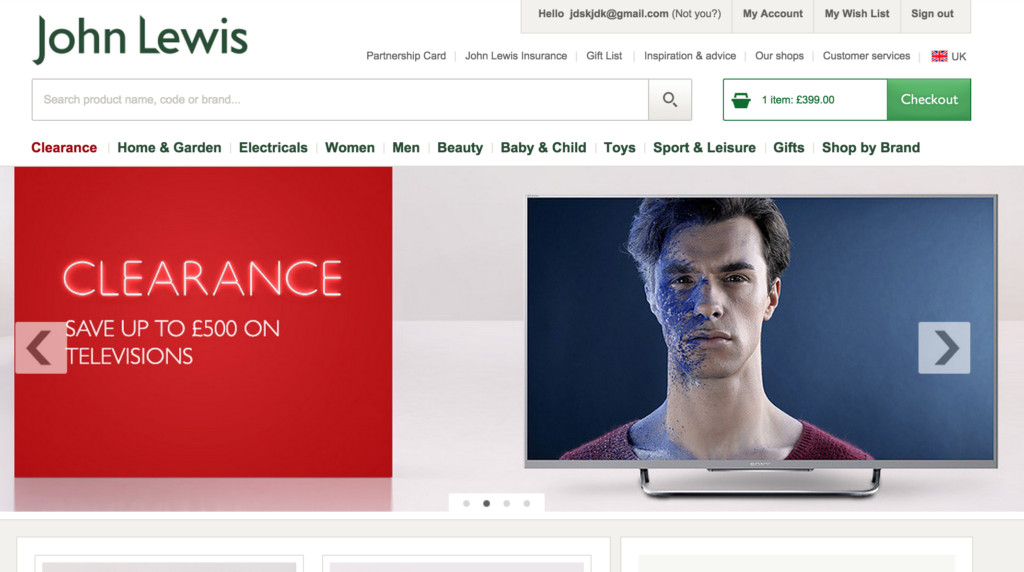Click the search magnifier icon button
Viewport: 1024px width, 572px height.
670,100
